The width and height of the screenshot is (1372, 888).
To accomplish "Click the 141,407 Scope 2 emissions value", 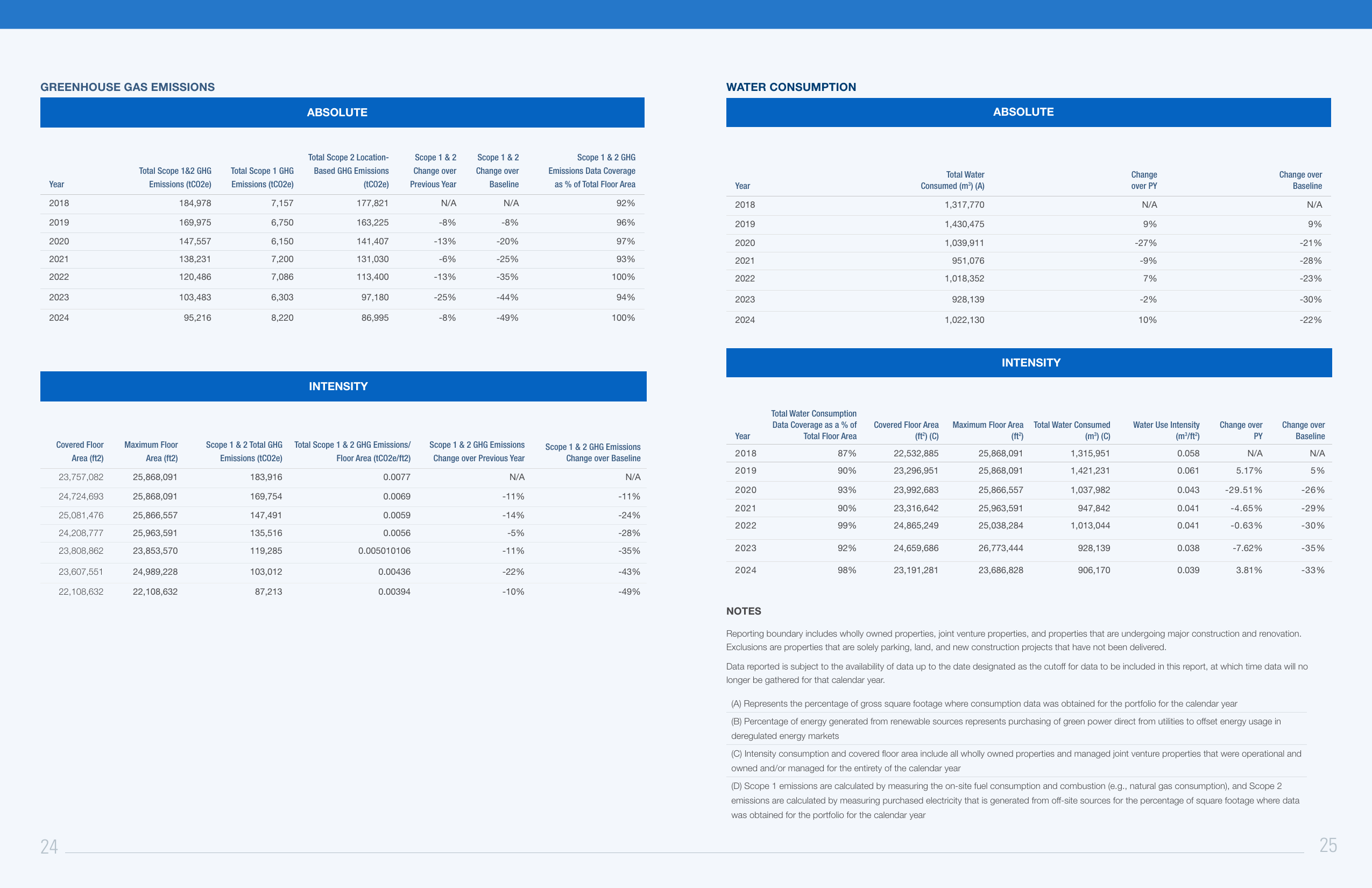I will [x=372, y=242].
